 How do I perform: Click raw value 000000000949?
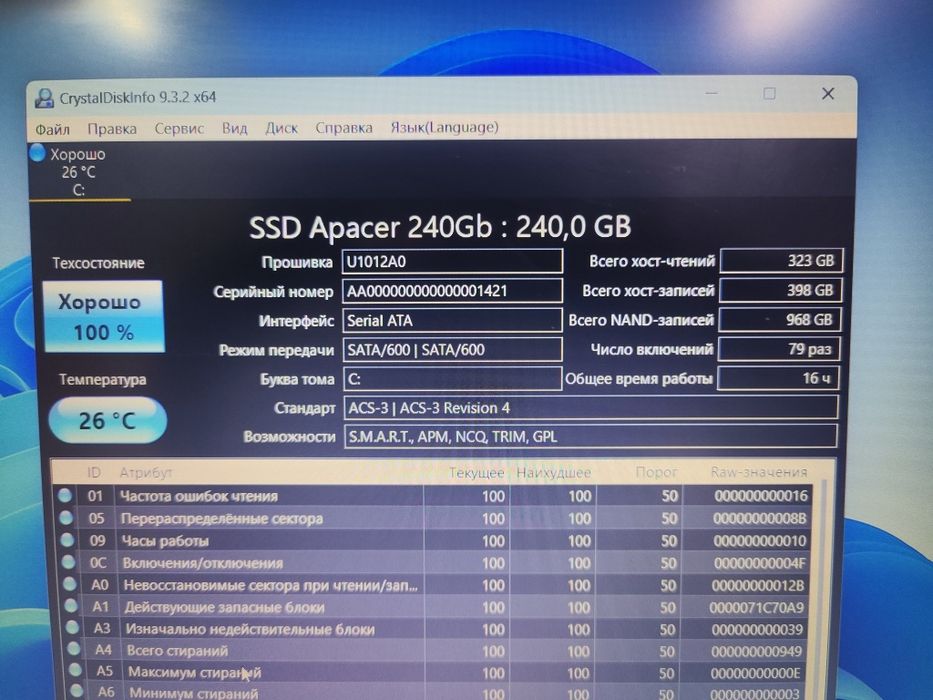point(756,651)
